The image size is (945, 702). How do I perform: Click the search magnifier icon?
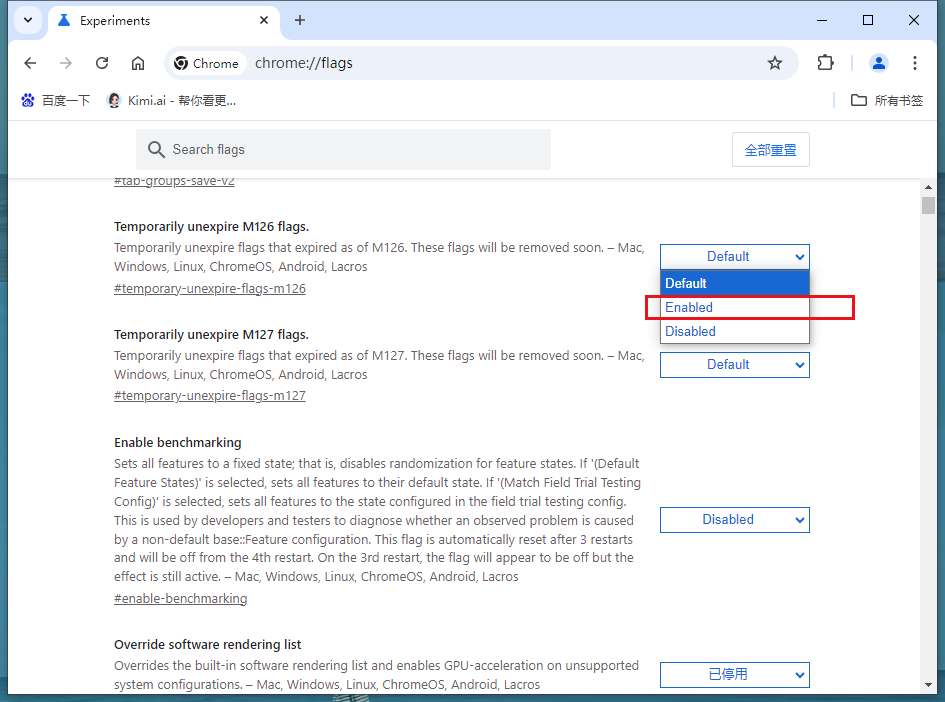coord(156,149)
